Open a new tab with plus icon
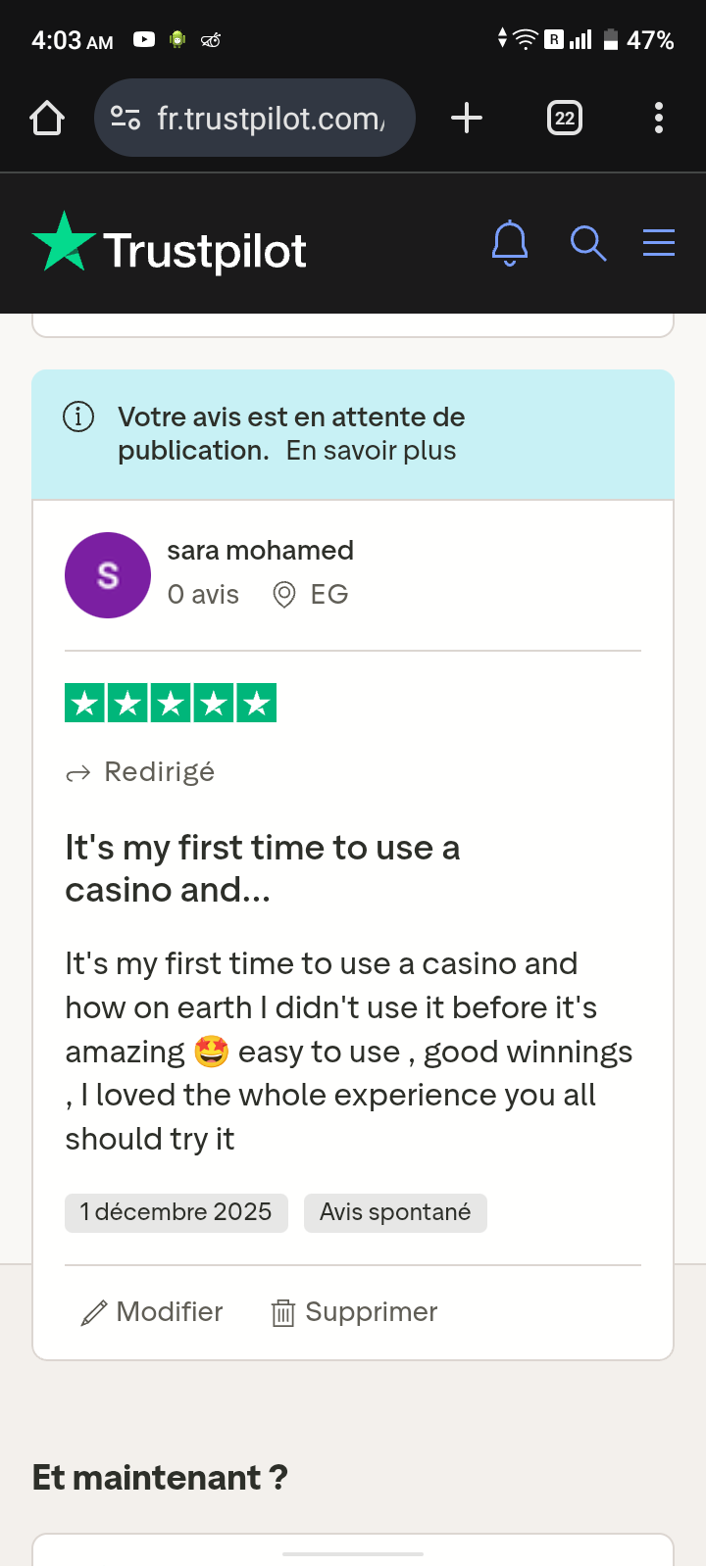 pyautogui.click(x=467, y=118)
